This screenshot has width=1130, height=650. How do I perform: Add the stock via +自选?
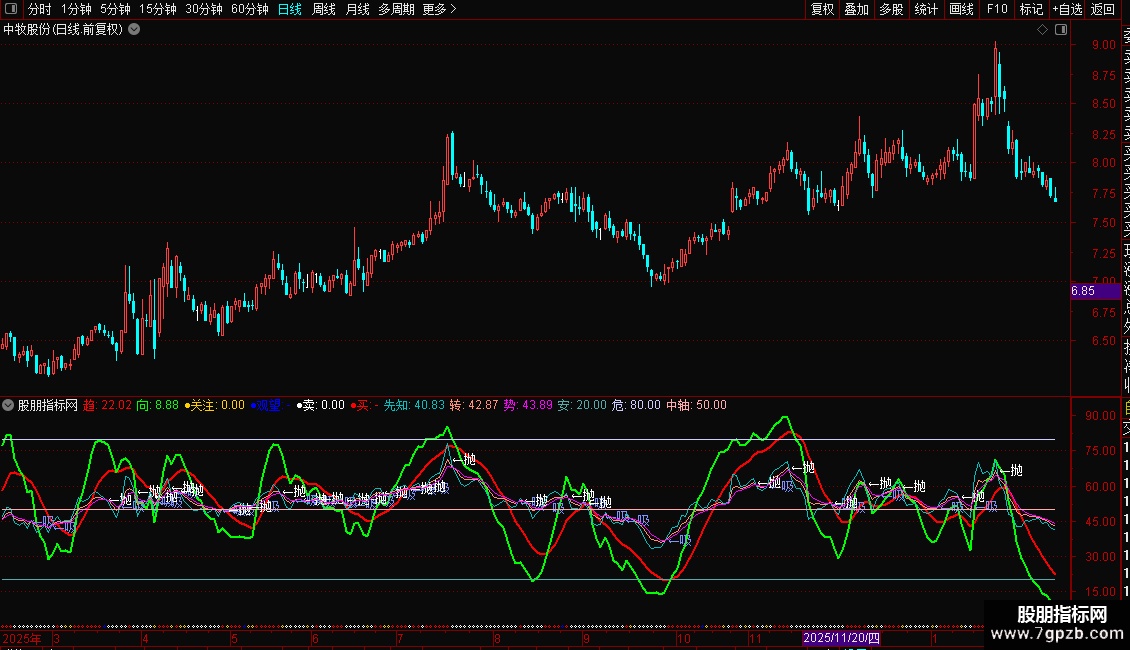point(1067,10)
